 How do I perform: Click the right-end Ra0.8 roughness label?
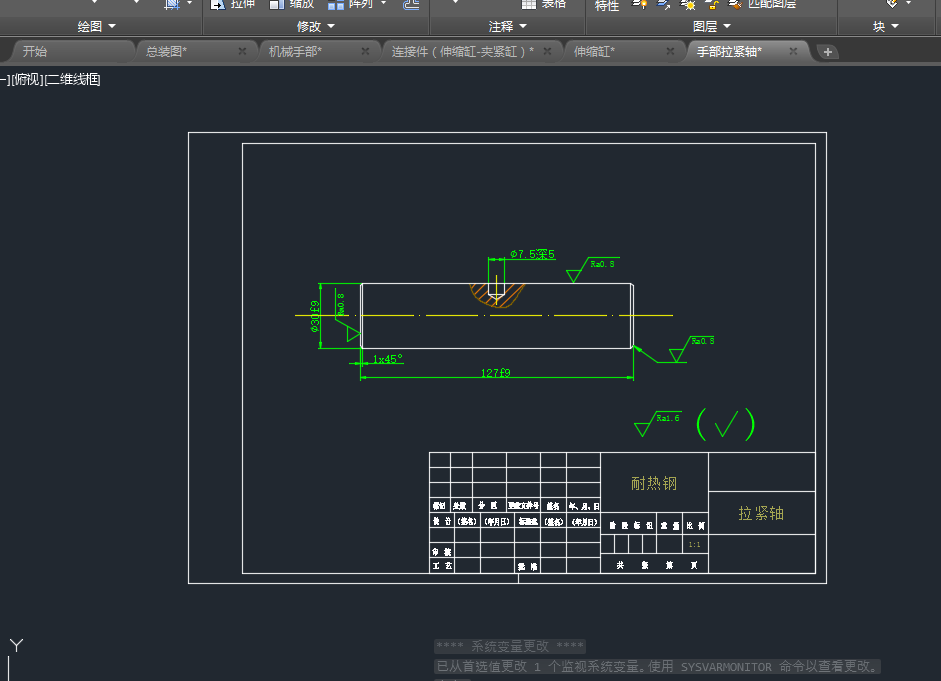703,341
